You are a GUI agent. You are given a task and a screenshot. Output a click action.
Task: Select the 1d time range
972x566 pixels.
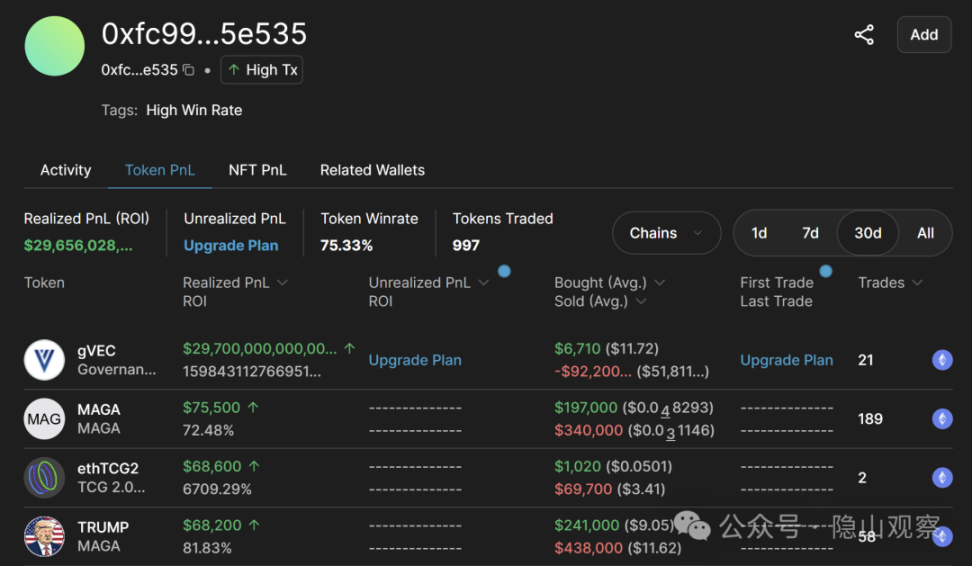pos(759,233)
